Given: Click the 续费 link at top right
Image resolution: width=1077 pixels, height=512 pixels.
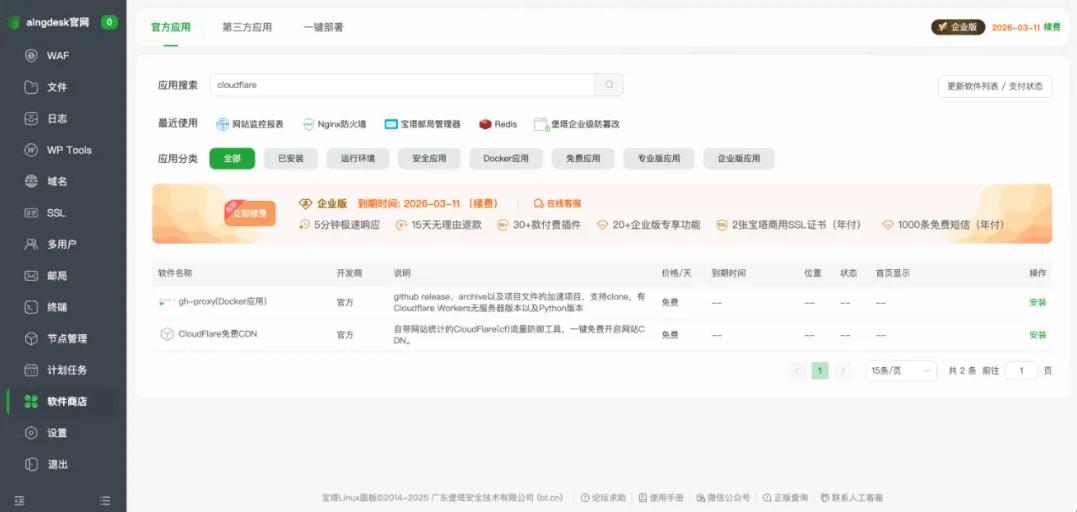Looking at the screenshot, I should [1052, 27].
